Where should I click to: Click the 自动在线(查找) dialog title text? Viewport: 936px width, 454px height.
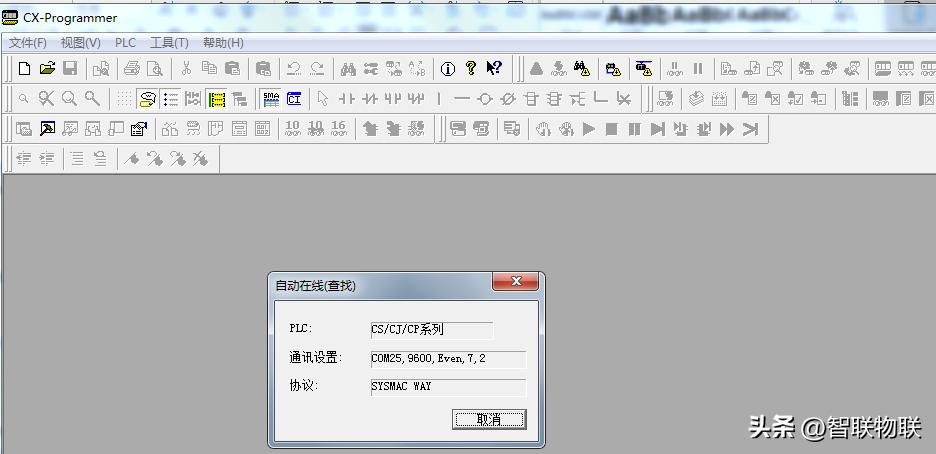pyautogui.click(x=315, y=286)
